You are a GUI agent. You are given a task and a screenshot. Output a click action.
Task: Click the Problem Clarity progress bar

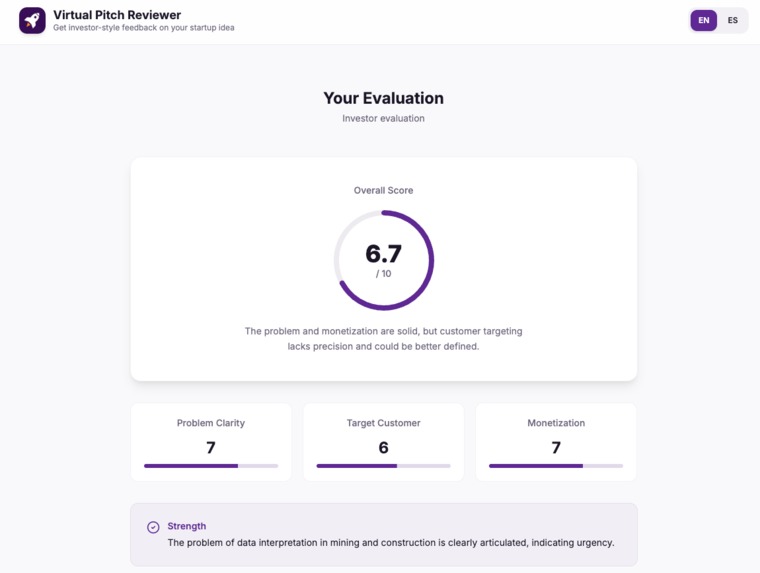(x=211, y=466)
